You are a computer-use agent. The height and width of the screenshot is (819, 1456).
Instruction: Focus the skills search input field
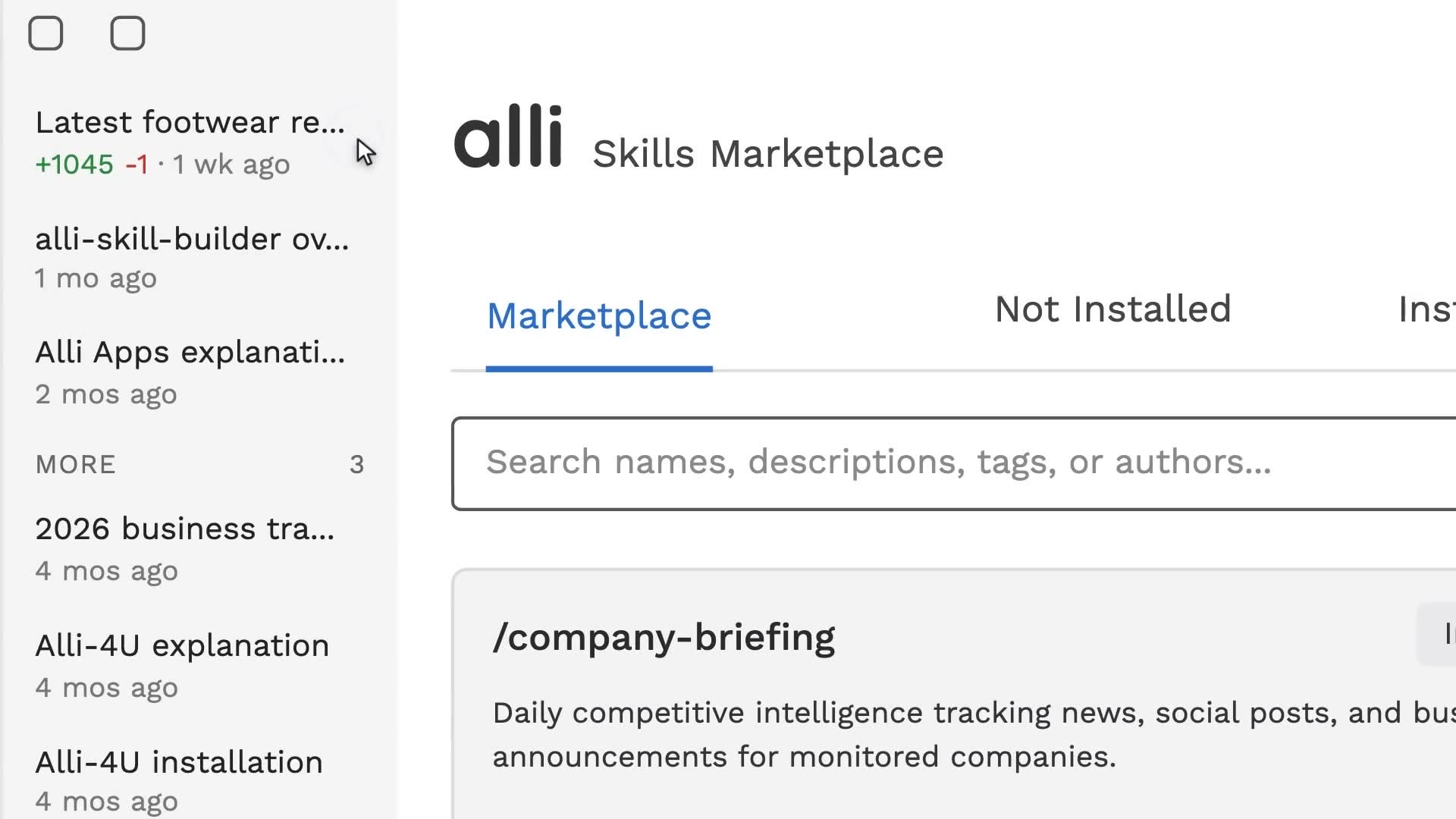pyautogui.click(x=954, y=463)
